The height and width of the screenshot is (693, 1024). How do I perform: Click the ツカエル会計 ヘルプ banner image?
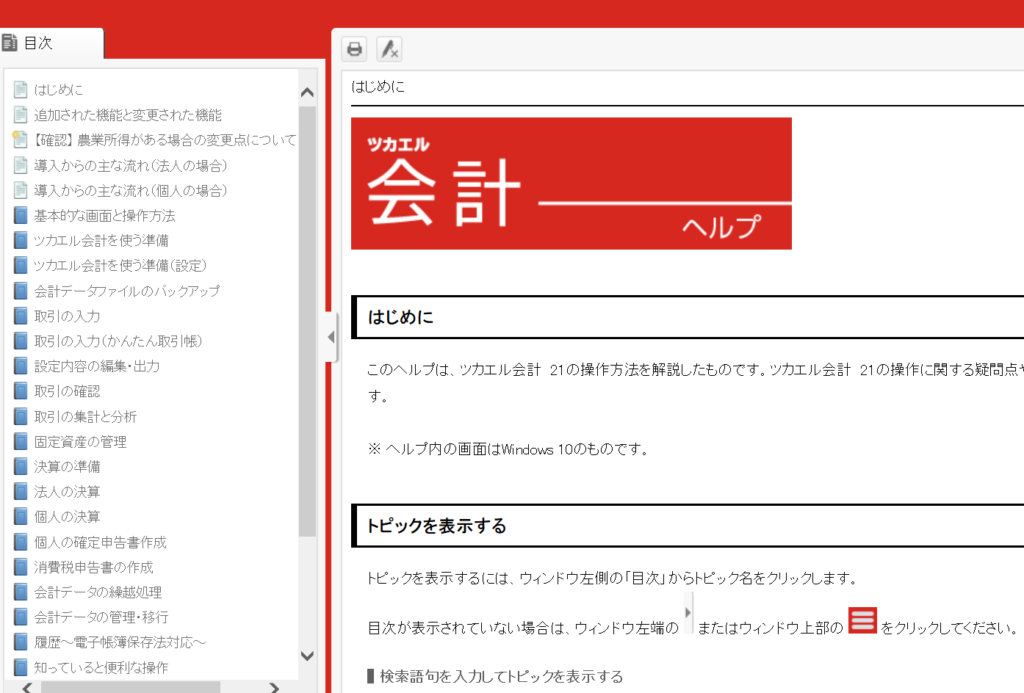(x=571, y=184)
